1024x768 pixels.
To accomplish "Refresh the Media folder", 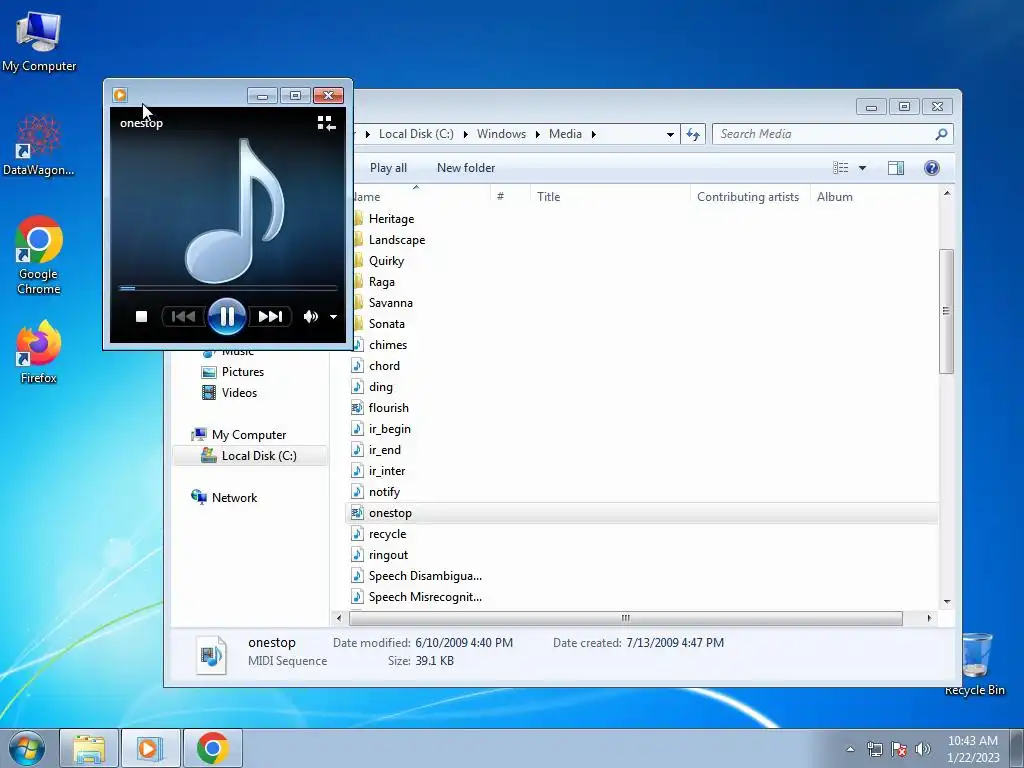I will [693, 135].
